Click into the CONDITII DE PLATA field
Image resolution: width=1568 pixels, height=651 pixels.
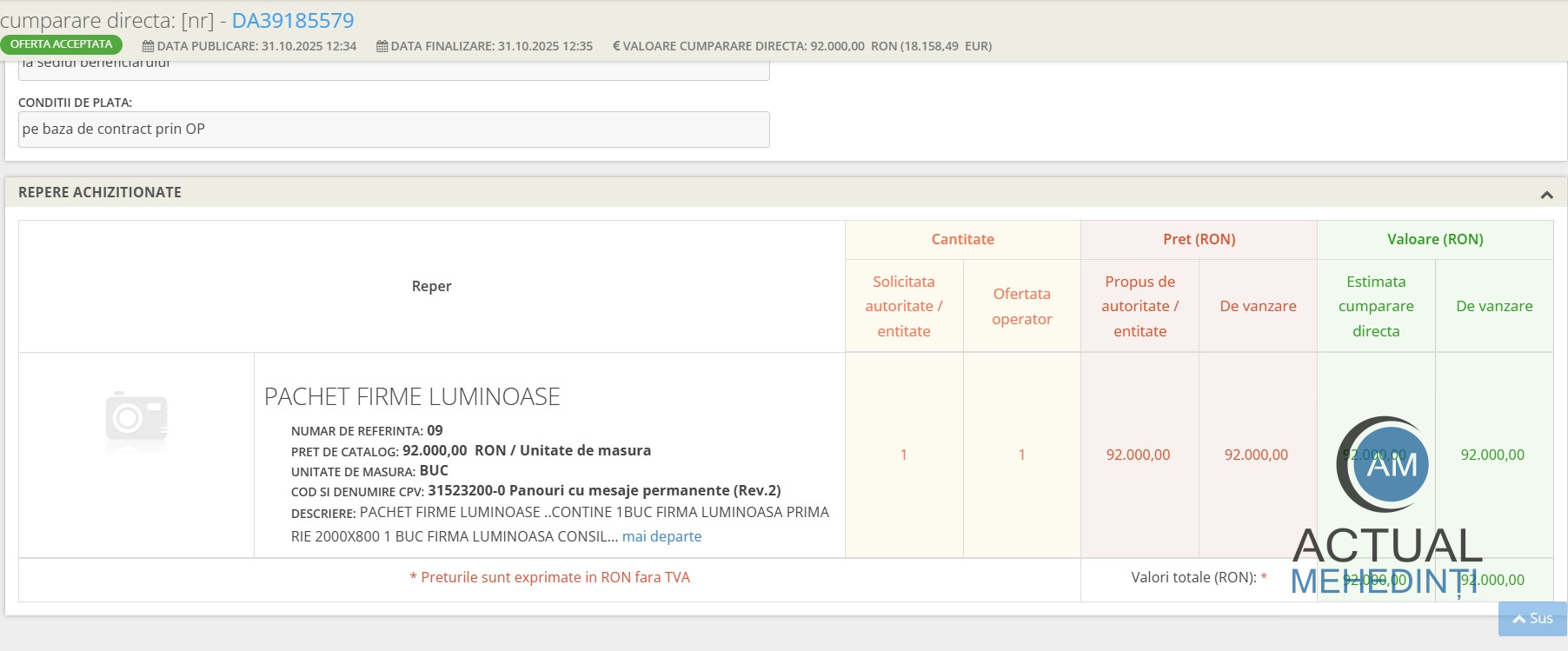click(x=393, y=130)
